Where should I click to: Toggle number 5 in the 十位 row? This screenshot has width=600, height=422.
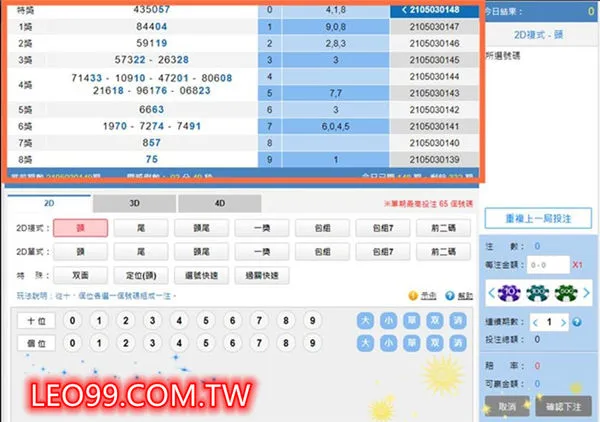pos(206,321)
